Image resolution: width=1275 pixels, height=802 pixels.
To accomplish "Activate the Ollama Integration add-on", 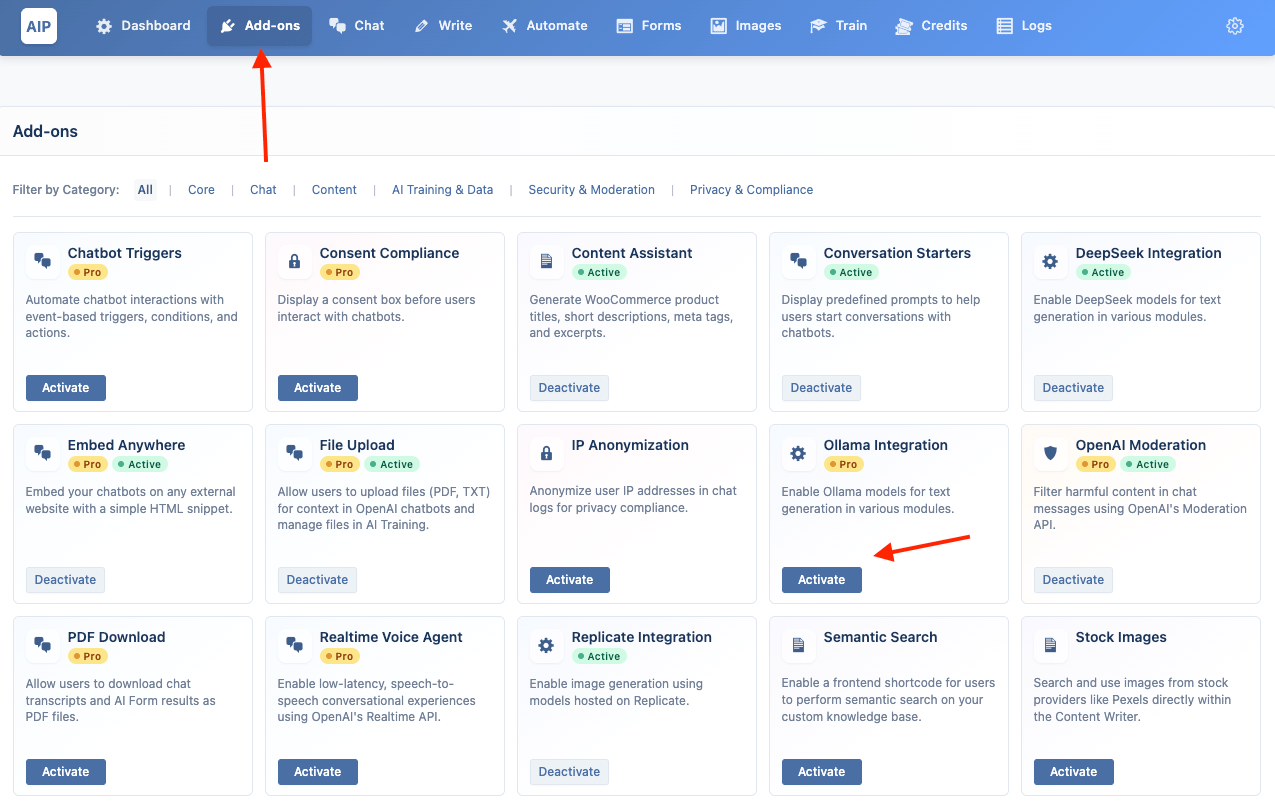I will tap(822, 580).
